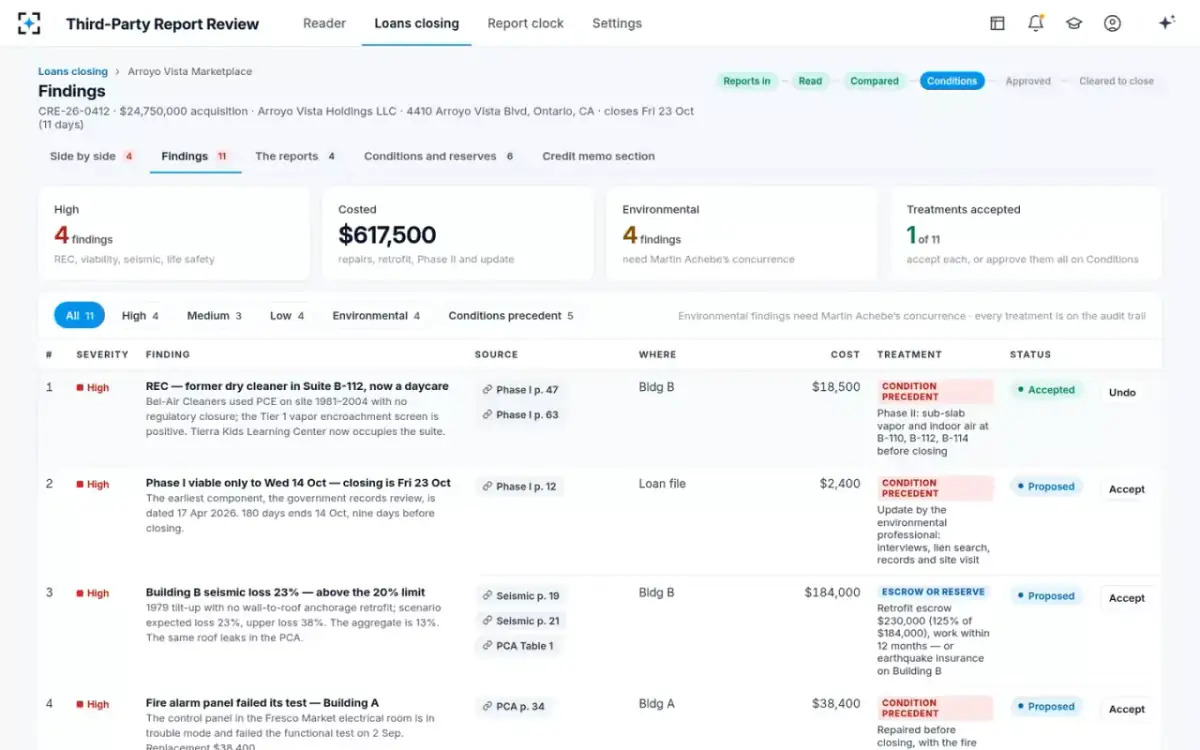The image size is (1200, 750).
Task: Open the notifications bell
Action: click(x=1036, y=23)
